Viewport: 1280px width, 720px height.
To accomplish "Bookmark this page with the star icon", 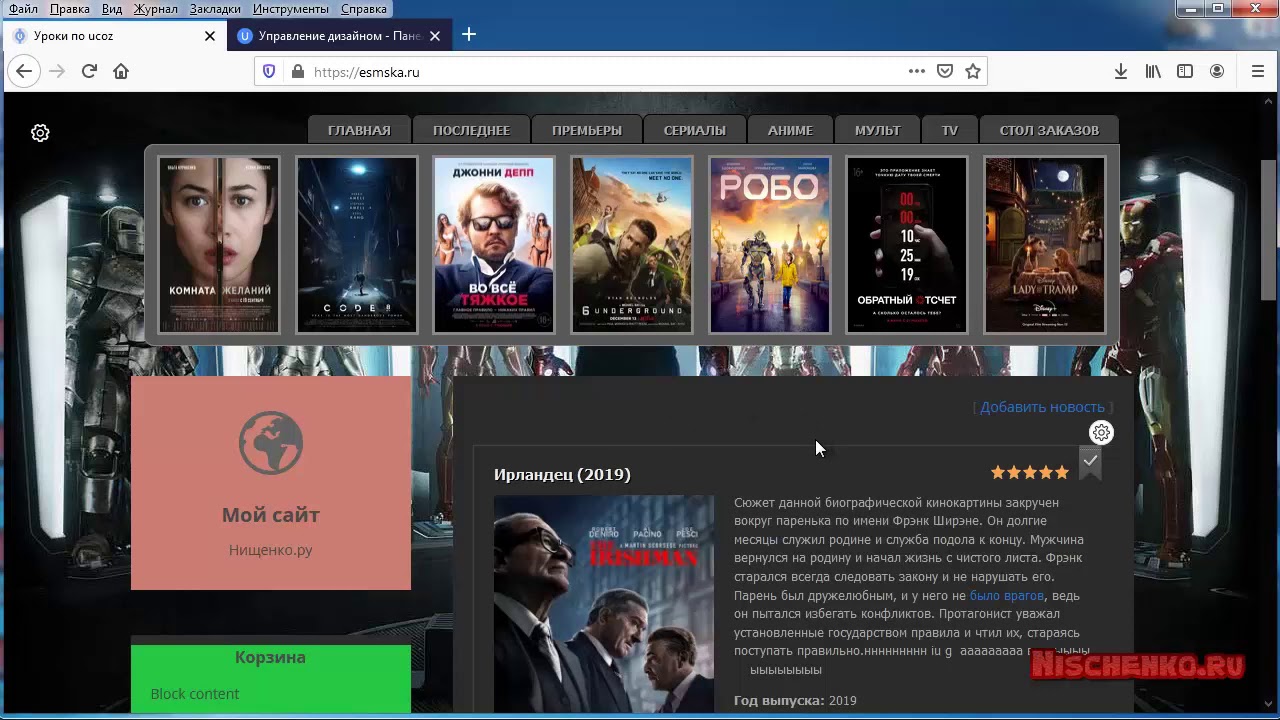I will coord(973,71).
